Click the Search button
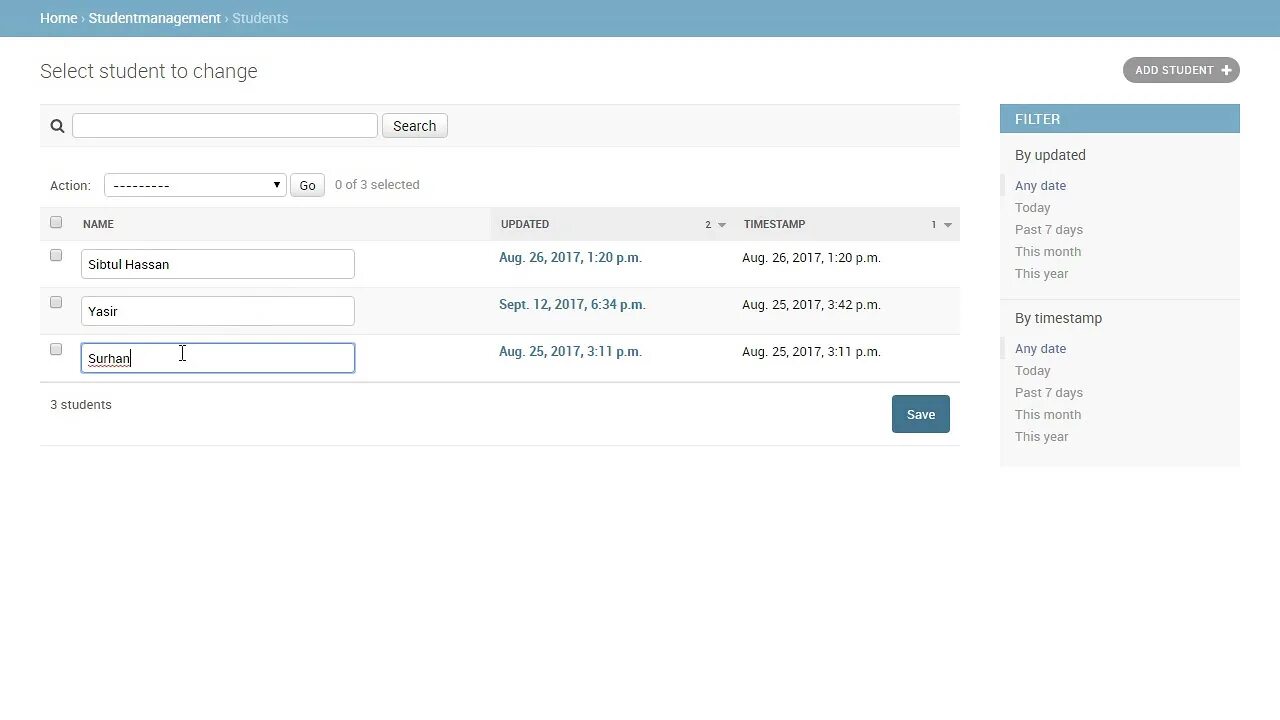Screen dimensions: 1280x720 [414, 126]
